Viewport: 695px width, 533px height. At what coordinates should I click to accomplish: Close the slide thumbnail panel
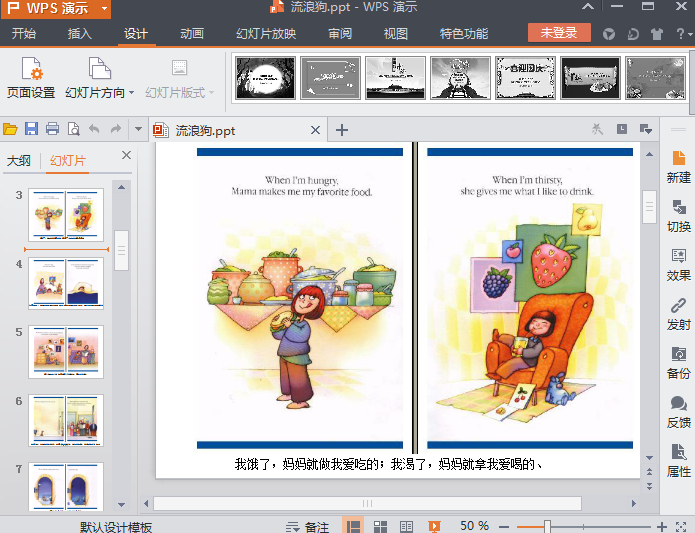point(126,155)
